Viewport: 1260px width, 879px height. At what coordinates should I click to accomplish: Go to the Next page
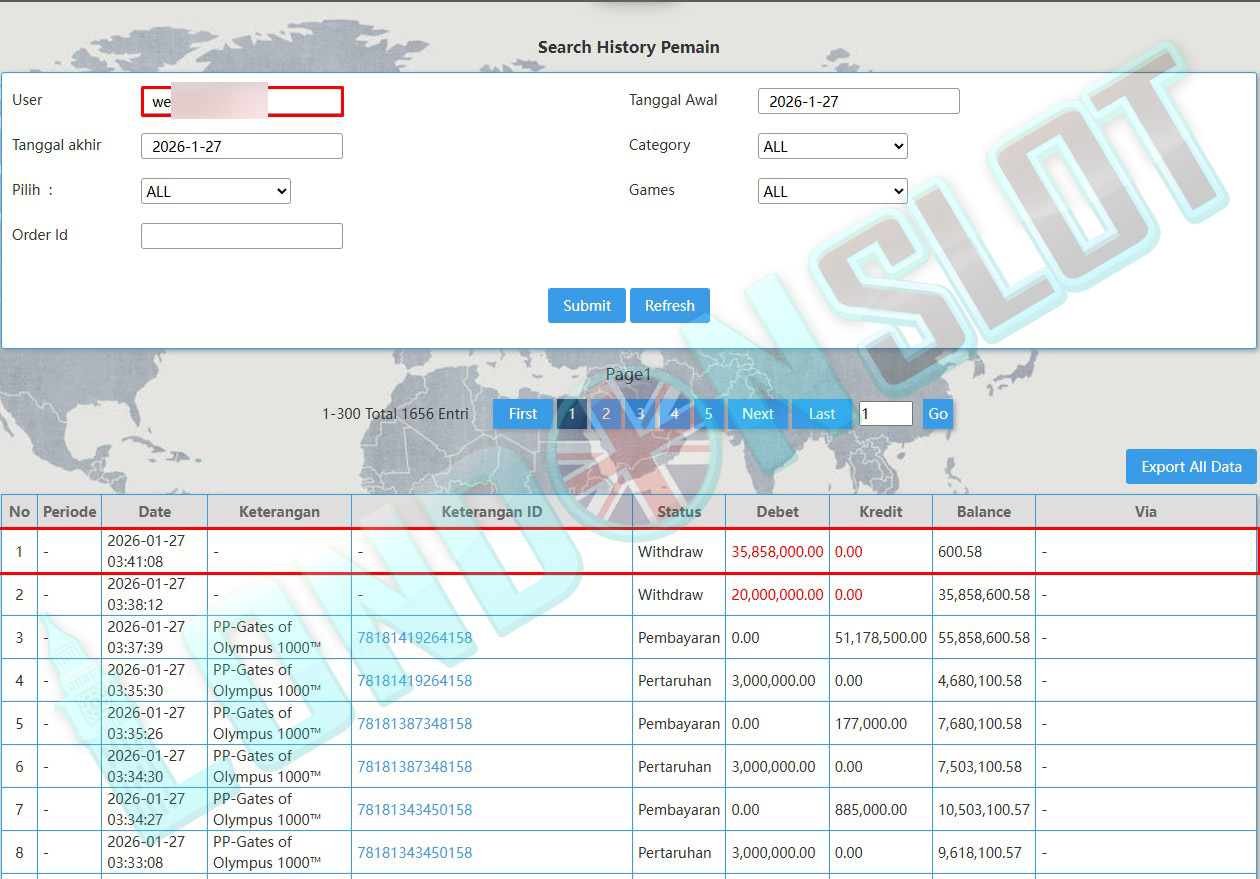(757, 414)
